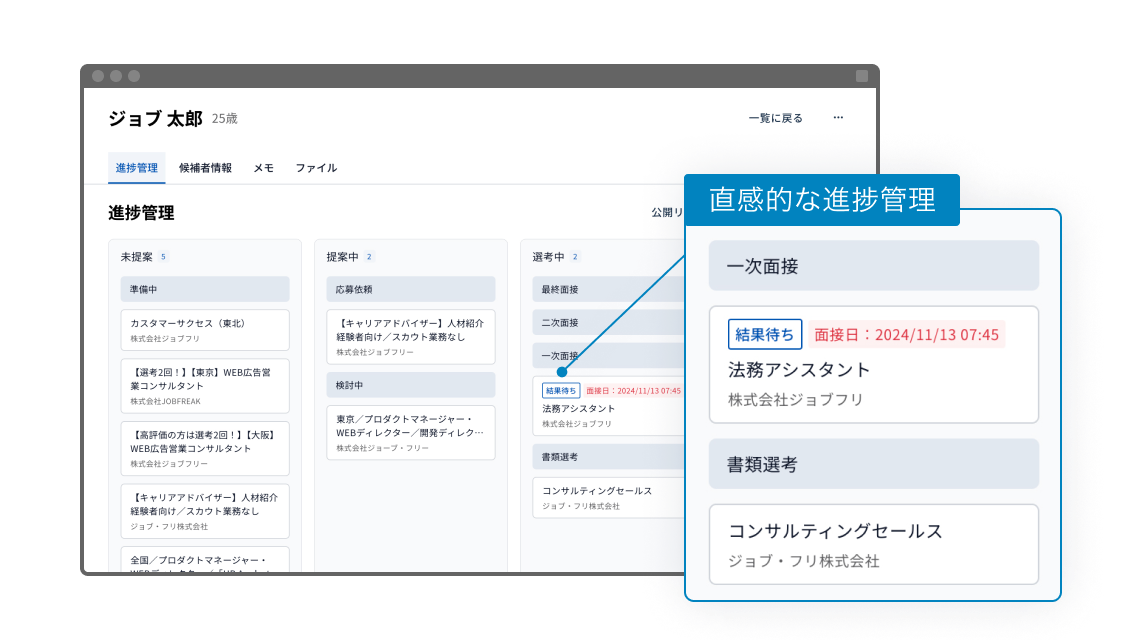The width and height of the screenshot is (1140, 640).
Task: Click large 結果待ち badge in callout panel
Action: (765, 335)
